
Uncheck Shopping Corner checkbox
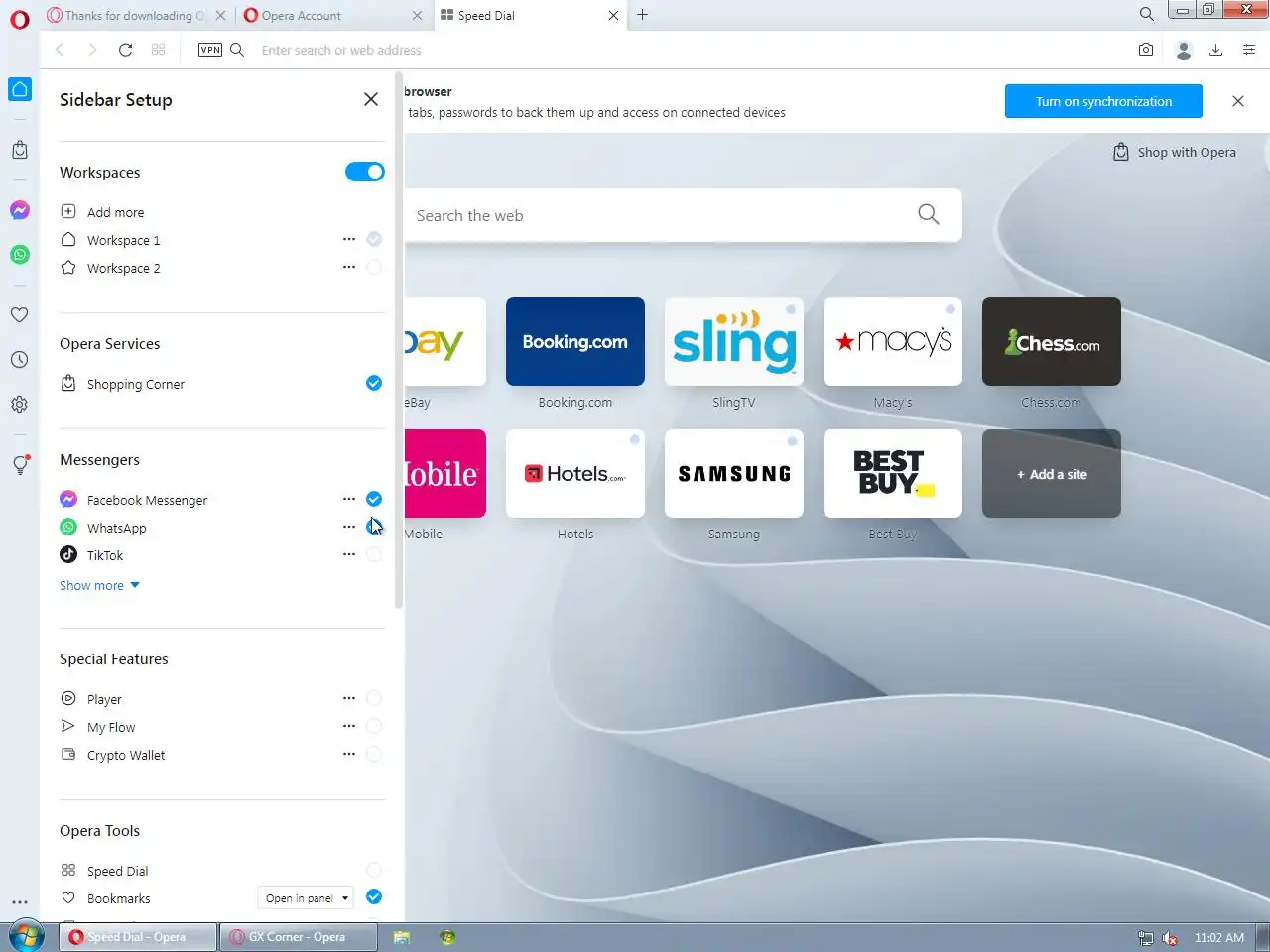click(374, 383)
